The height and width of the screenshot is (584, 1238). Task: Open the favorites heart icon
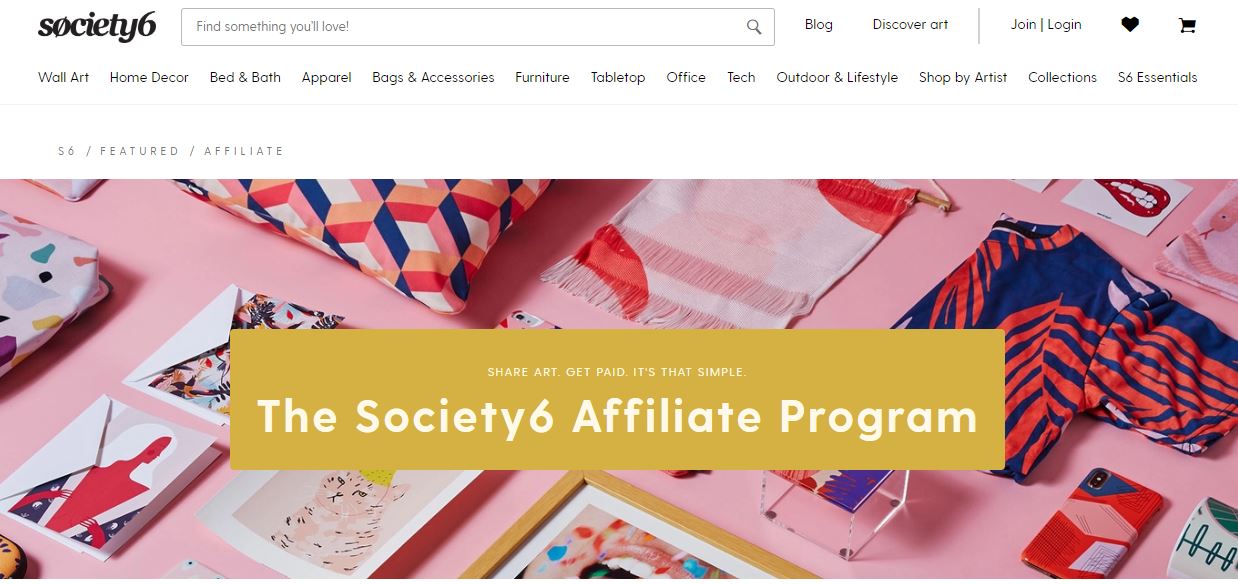point(1130,25)
